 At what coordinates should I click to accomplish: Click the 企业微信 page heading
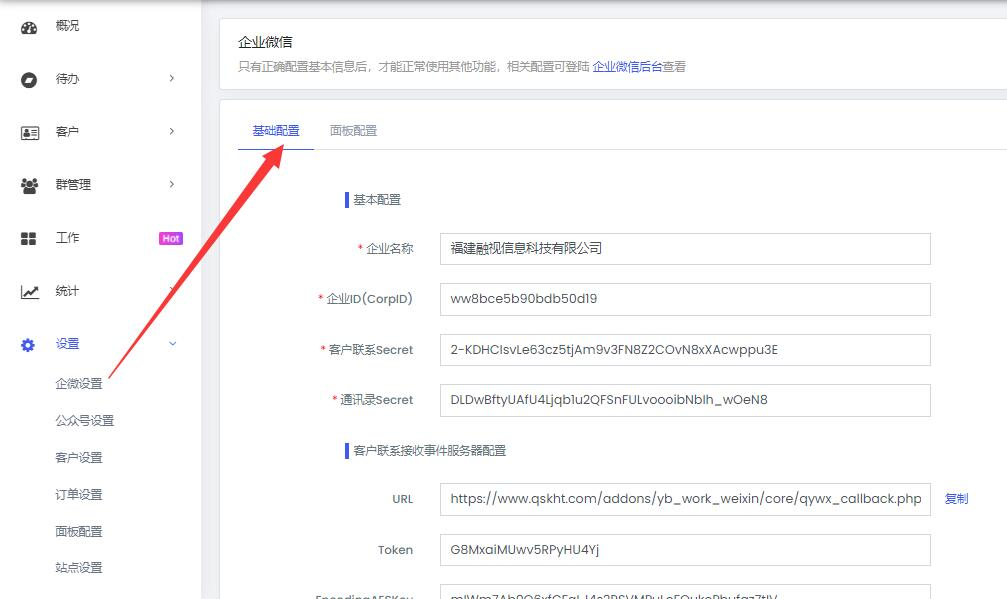click(x=265, y=42)
